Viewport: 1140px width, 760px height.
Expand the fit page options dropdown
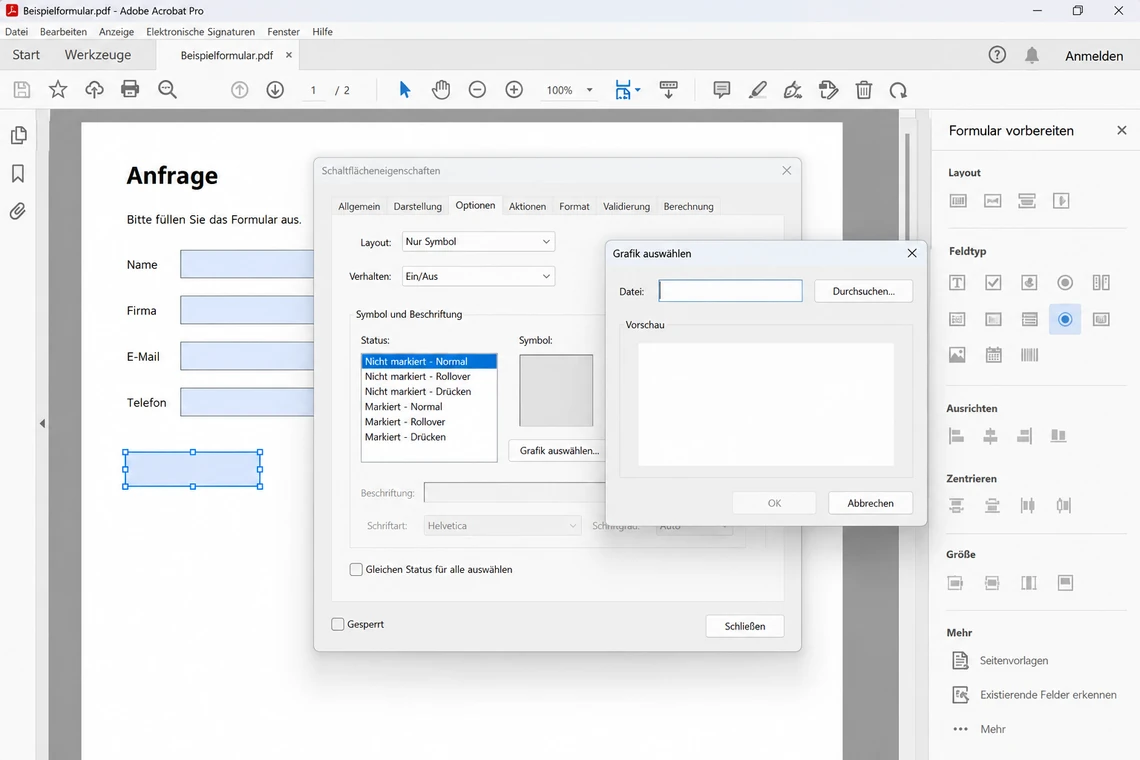coord(638,89)
